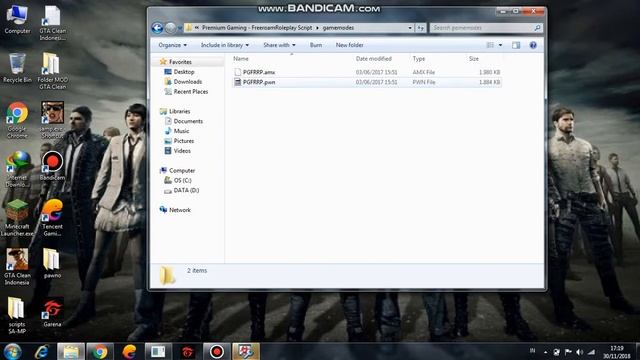Viewport: 640px width, 360px height.
Task: Select Computer desktop icon
Action: click(x=17, y=20)
